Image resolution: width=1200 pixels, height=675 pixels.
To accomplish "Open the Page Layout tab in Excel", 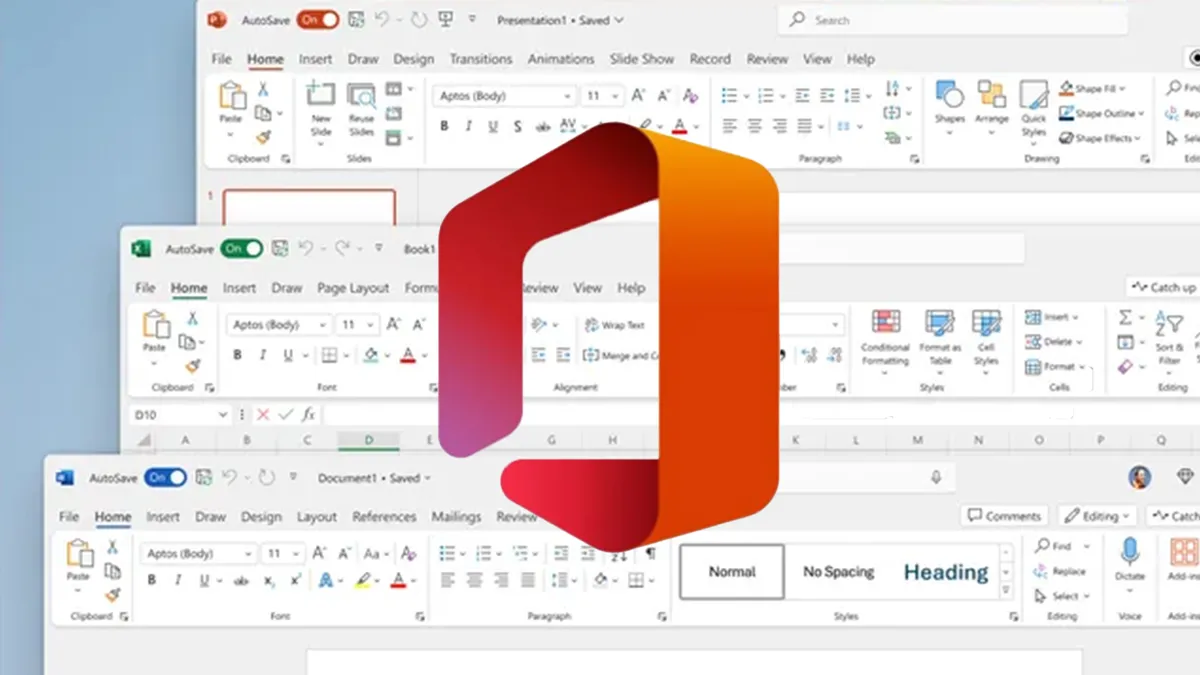I will pos(353,288).
